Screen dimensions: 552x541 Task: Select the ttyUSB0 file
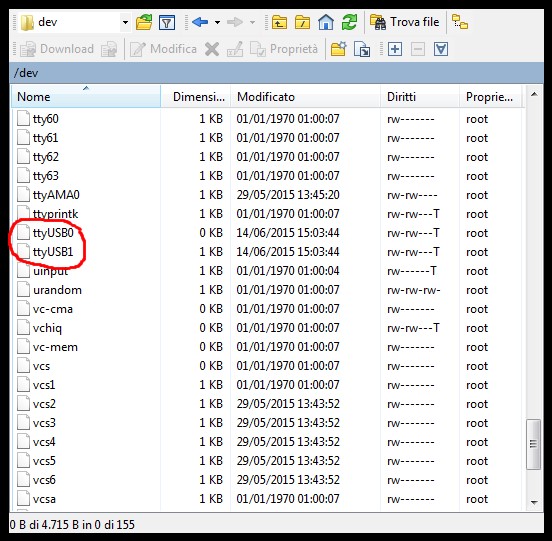pos(53,233)
